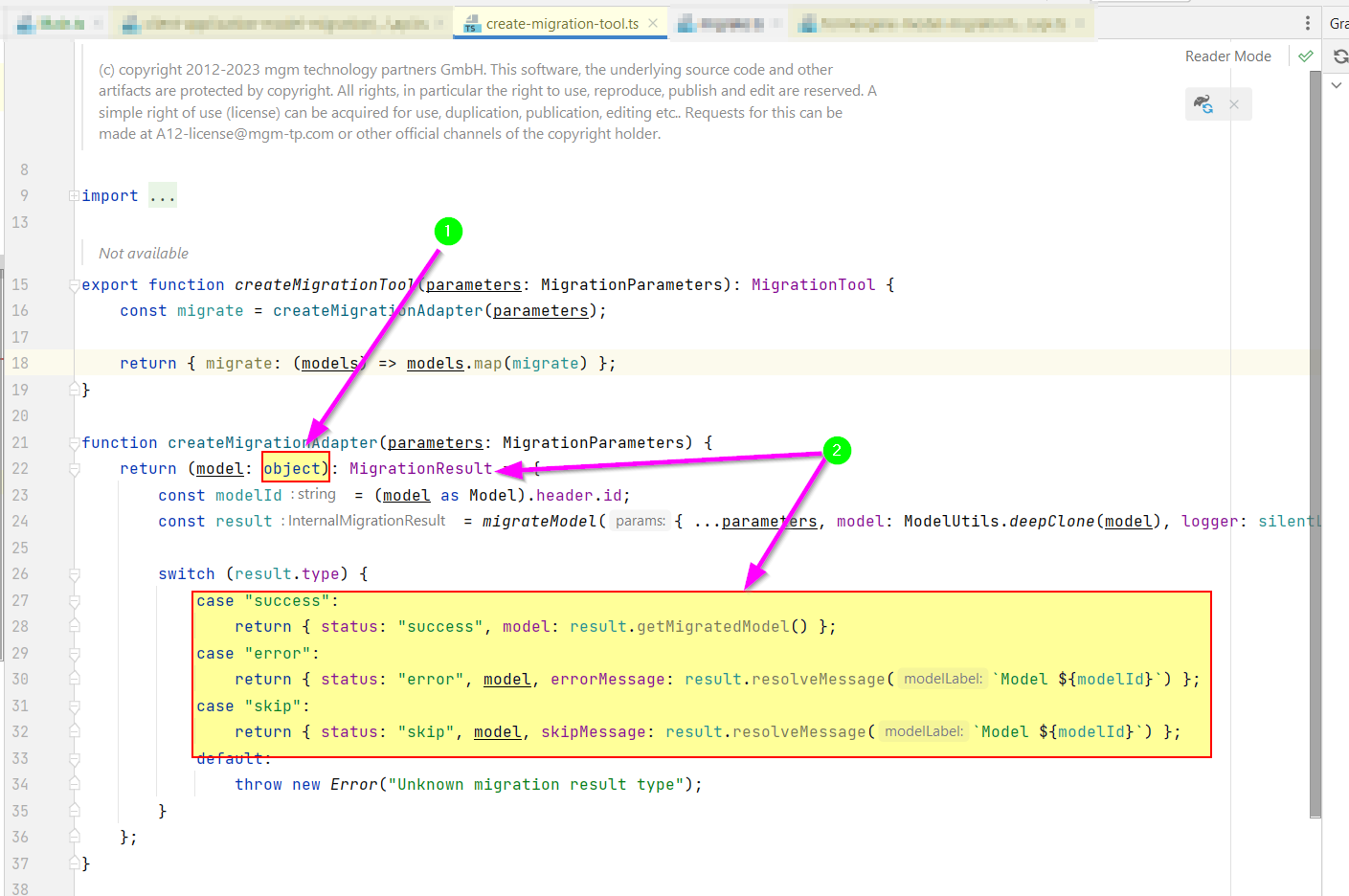Image resolution: width=1349 pixels, height=896 pixels.
Task: Click fold end marker at line 19
Action: point(74,390)
